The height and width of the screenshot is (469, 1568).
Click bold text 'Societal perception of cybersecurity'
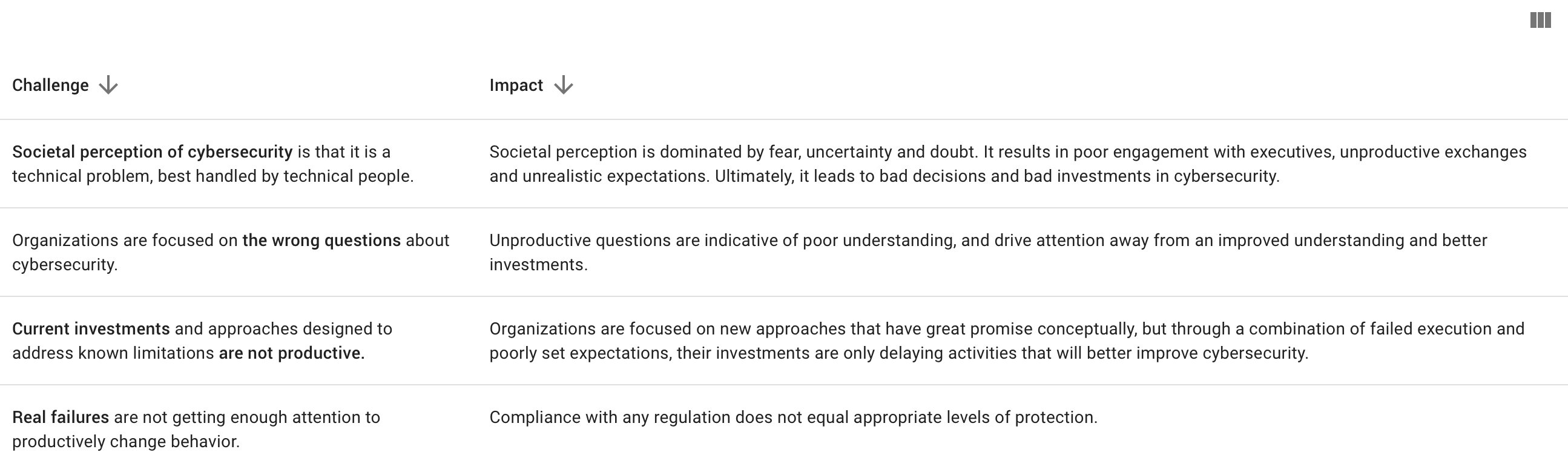152,151
